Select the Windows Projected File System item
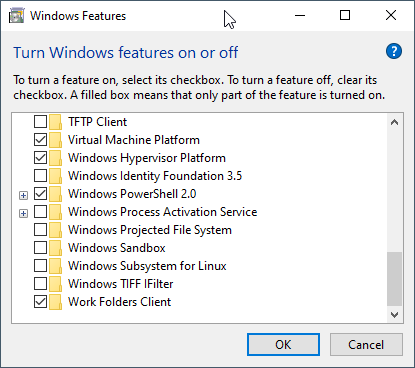This screenshot has height=368, width=415. 150,230
